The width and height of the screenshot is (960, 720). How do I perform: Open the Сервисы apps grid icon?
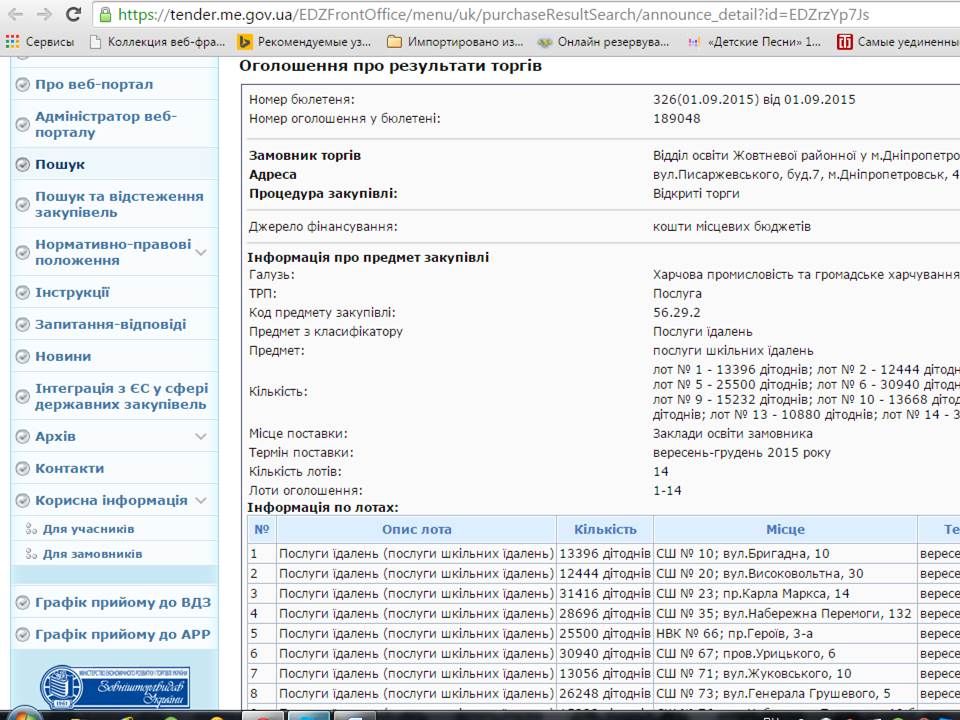point(13,42)
